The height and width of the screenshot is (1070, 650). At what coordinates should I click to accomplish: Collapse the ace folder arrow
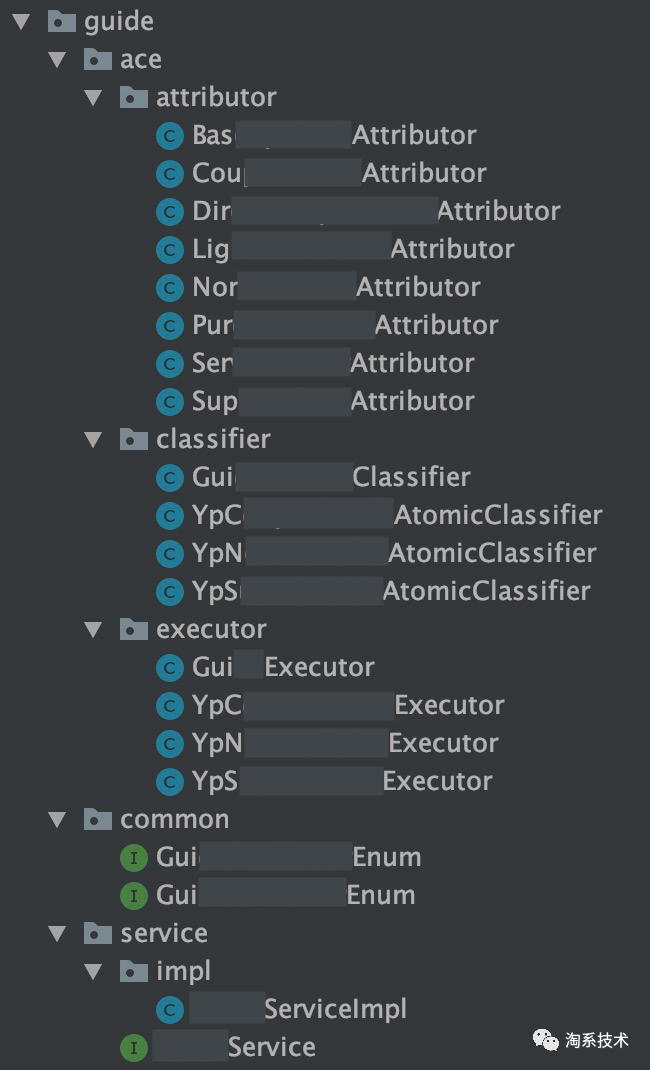[58, 59]
